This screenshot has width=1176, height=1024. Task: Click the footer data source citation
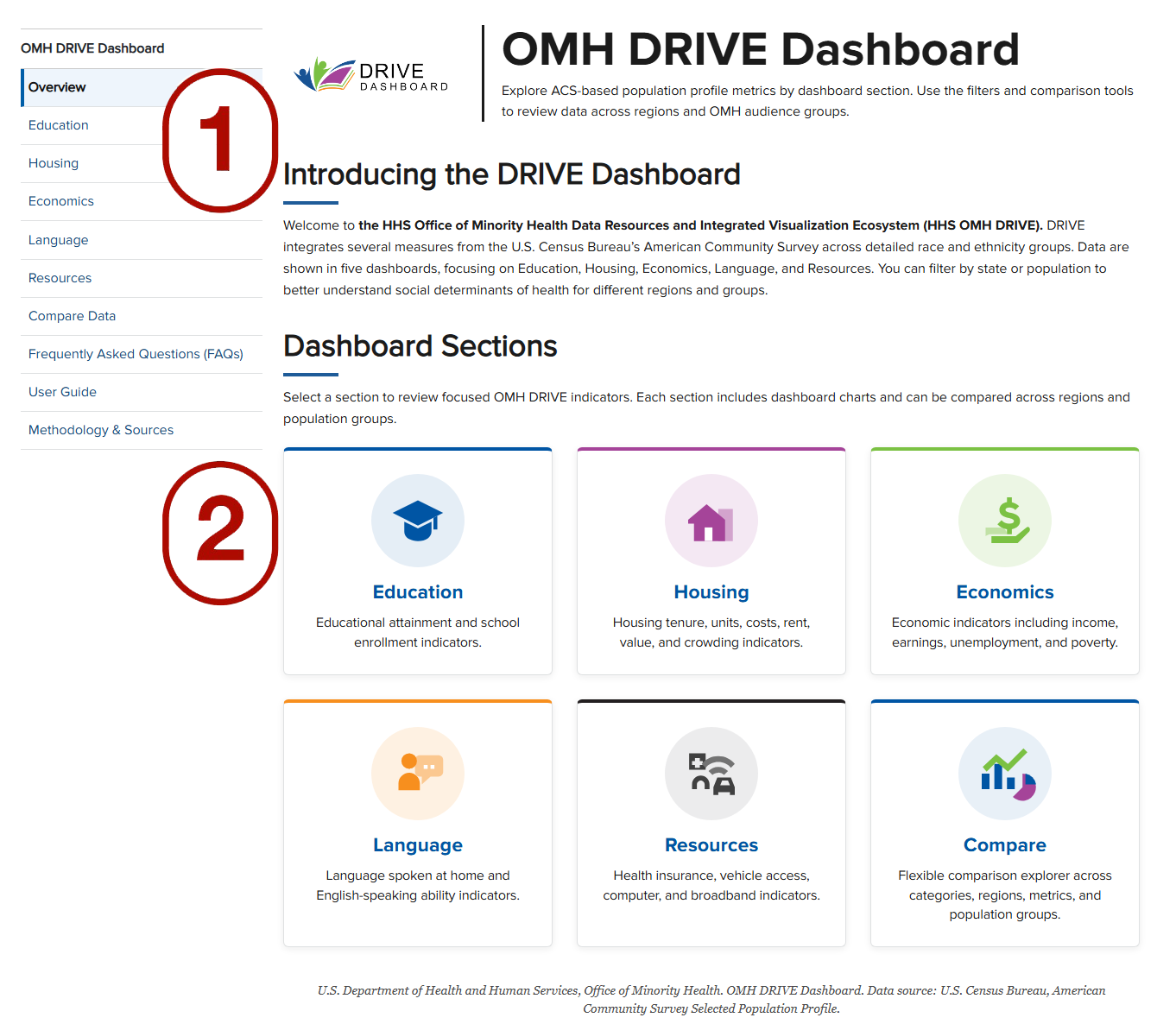coord(711,999)
